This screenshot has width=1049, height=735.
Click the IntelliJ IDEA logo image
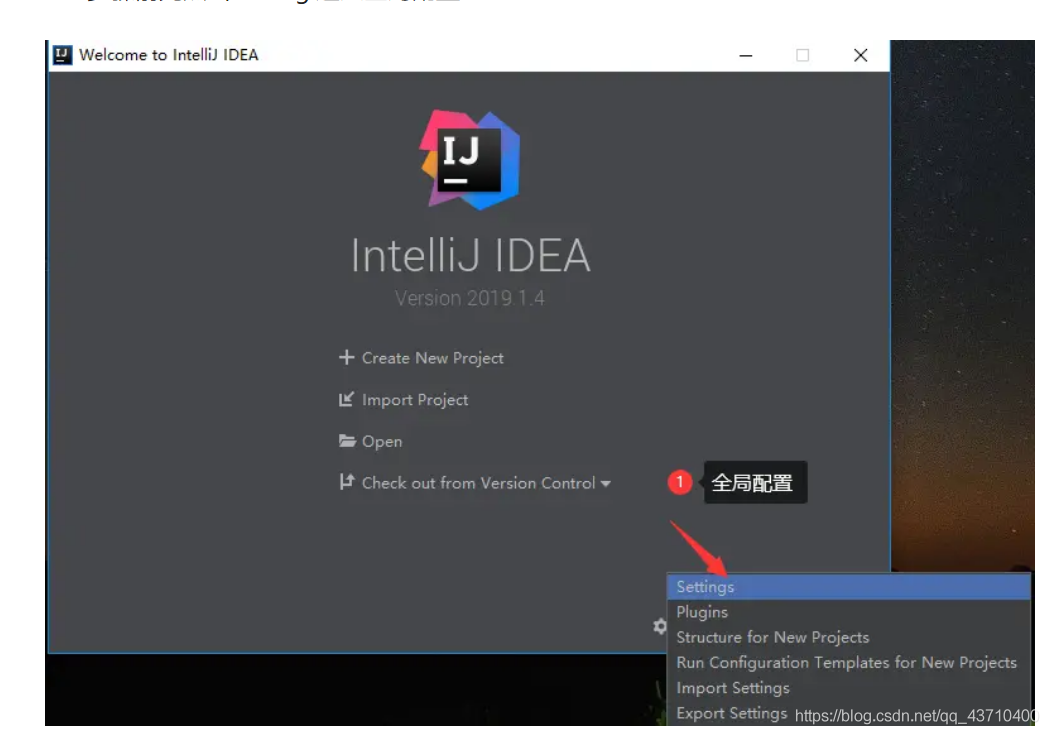470,159
